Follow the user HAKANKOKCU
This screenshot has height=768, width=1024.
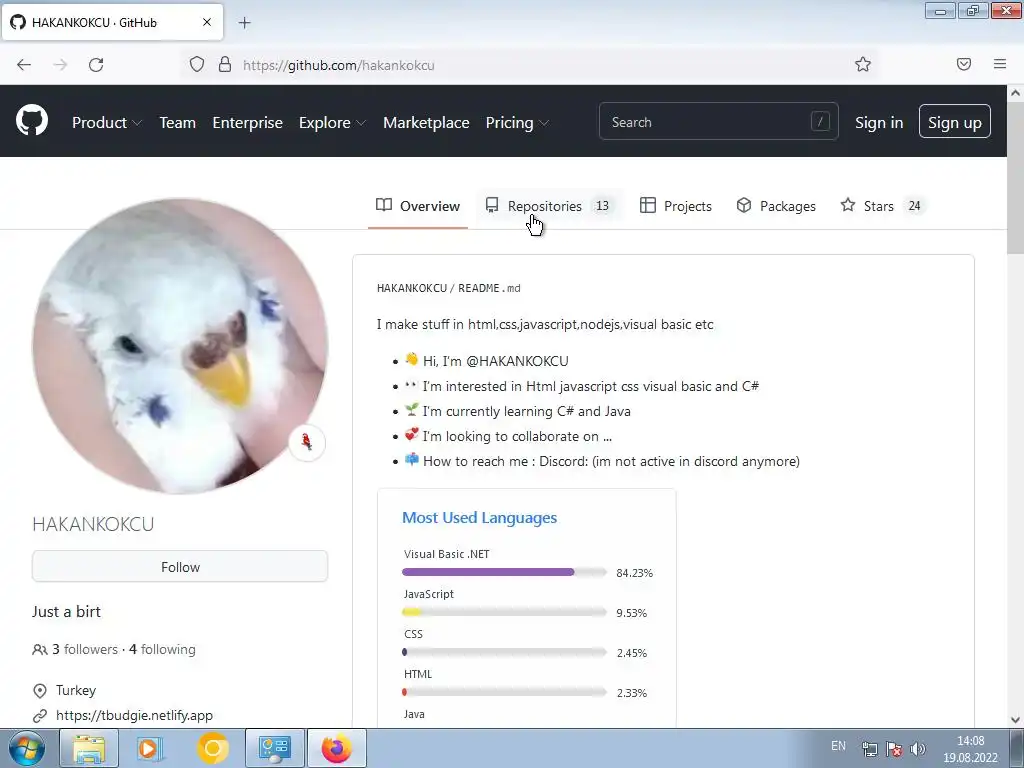[x=180, y=566]
